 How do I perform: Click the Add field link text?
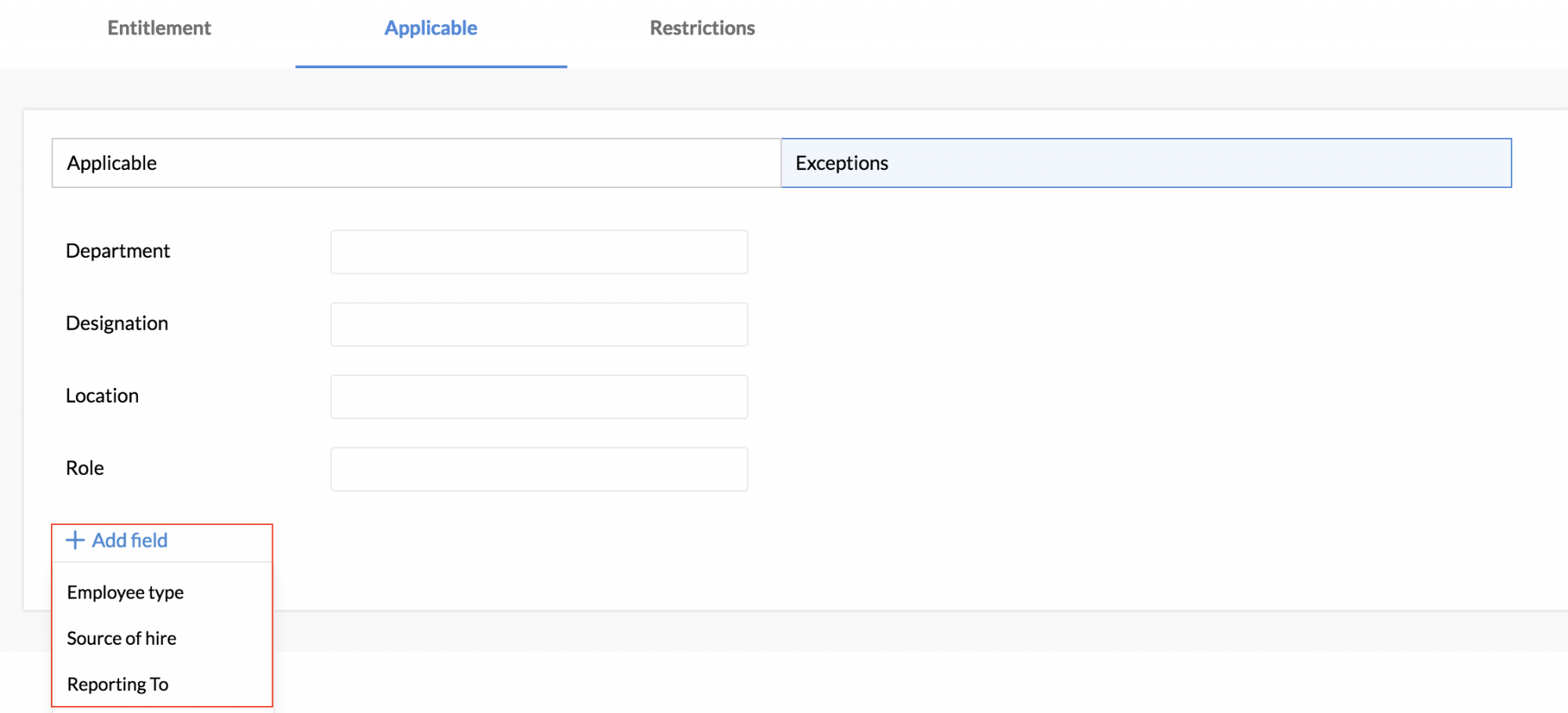pyautogui.click(x=130, y=541)
